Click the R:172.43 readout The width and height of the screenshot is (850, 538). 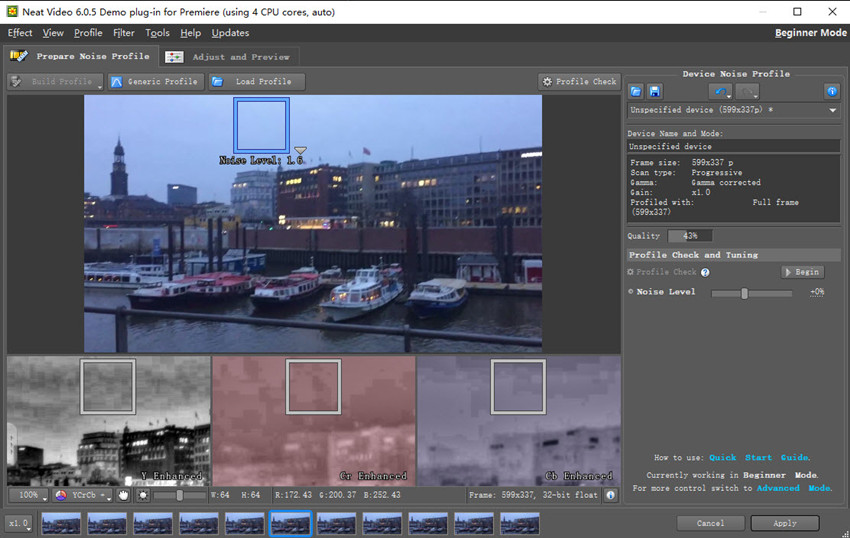coord(293,495)
